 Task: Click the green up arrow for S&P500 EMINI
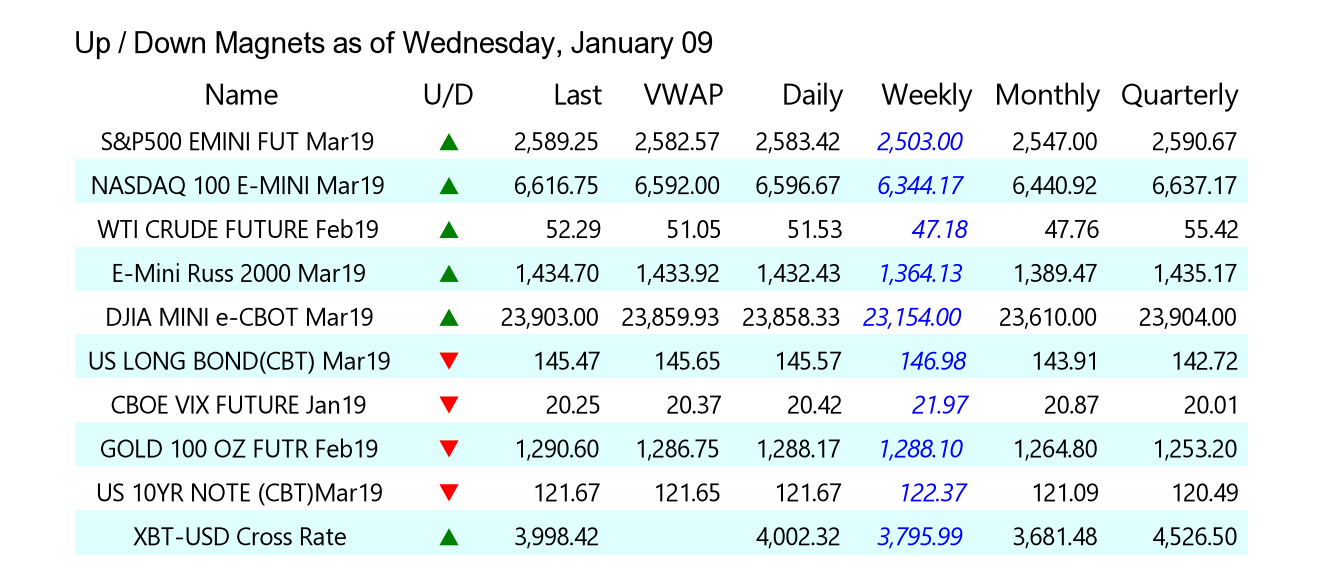pyautogui.click(x=448, y=142)
